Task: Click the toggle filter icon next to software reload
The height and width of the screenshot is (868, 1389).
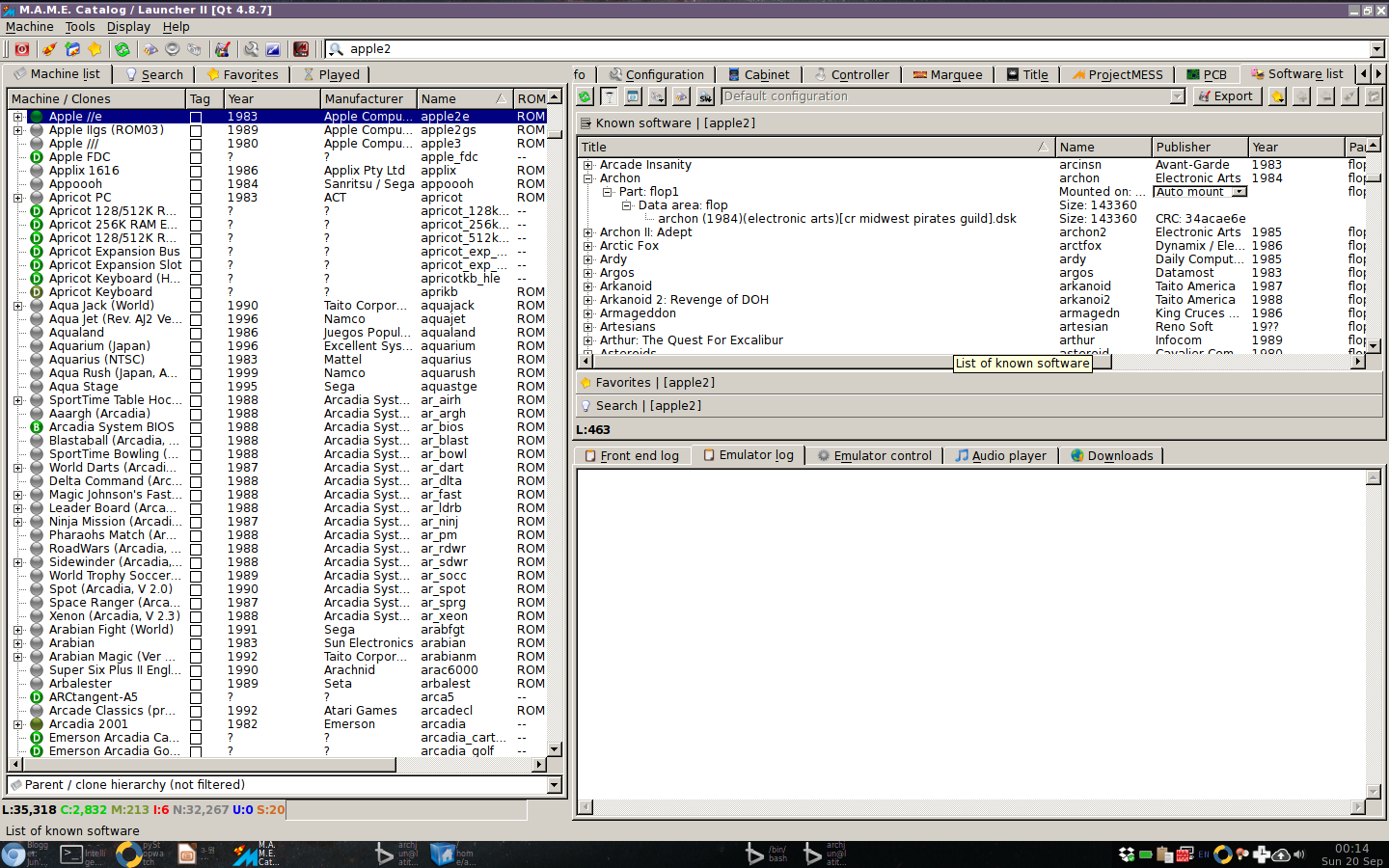Action: coord(609,96)
